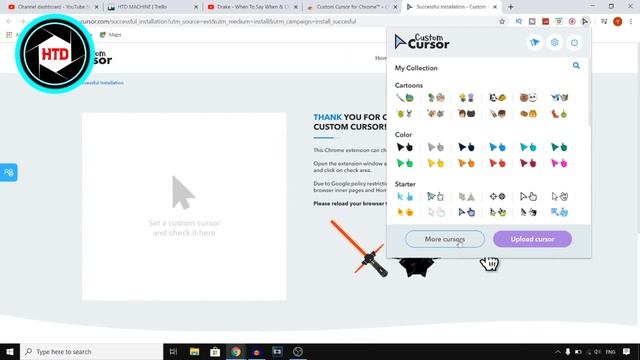Open Microsoft Store from taskbar
Image resolution: width=640 pixels, height=360 pixels.
coord(215,351)
